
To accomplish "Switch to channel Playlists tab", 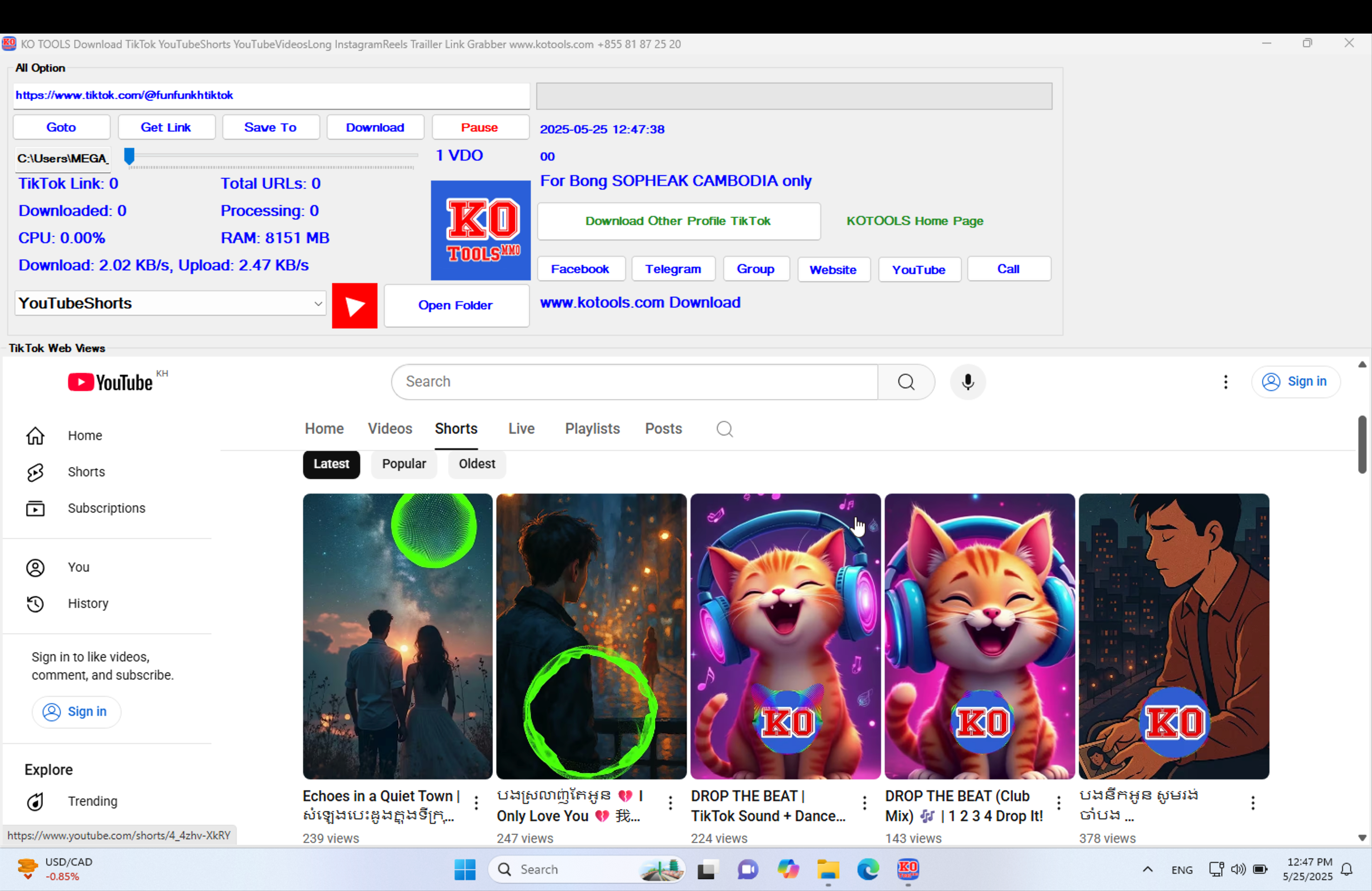I will point(592,429).
